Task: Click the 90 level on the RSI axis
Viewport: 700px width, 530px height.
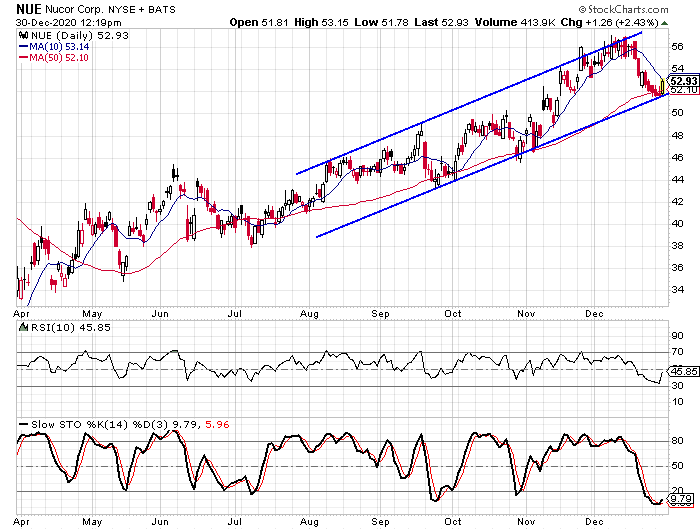Action: [x=677, y=336]
